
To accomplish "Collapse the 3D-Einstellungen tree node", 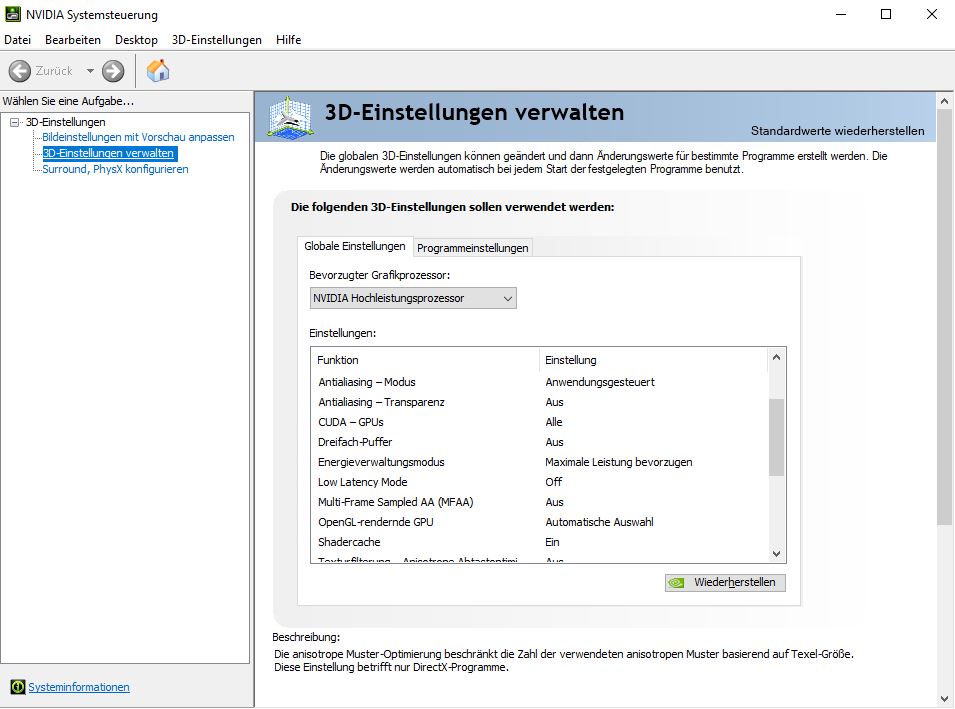I will [x=15, y=122].
